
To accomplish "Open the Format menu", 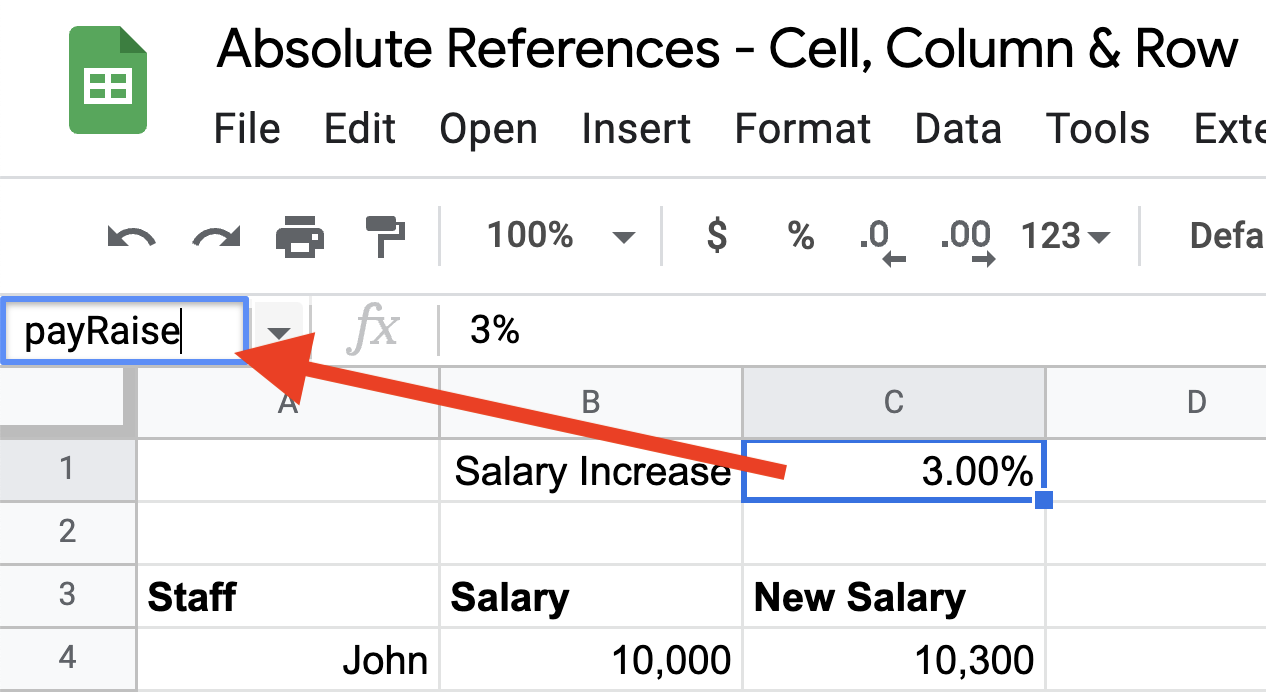I will 802,128.
